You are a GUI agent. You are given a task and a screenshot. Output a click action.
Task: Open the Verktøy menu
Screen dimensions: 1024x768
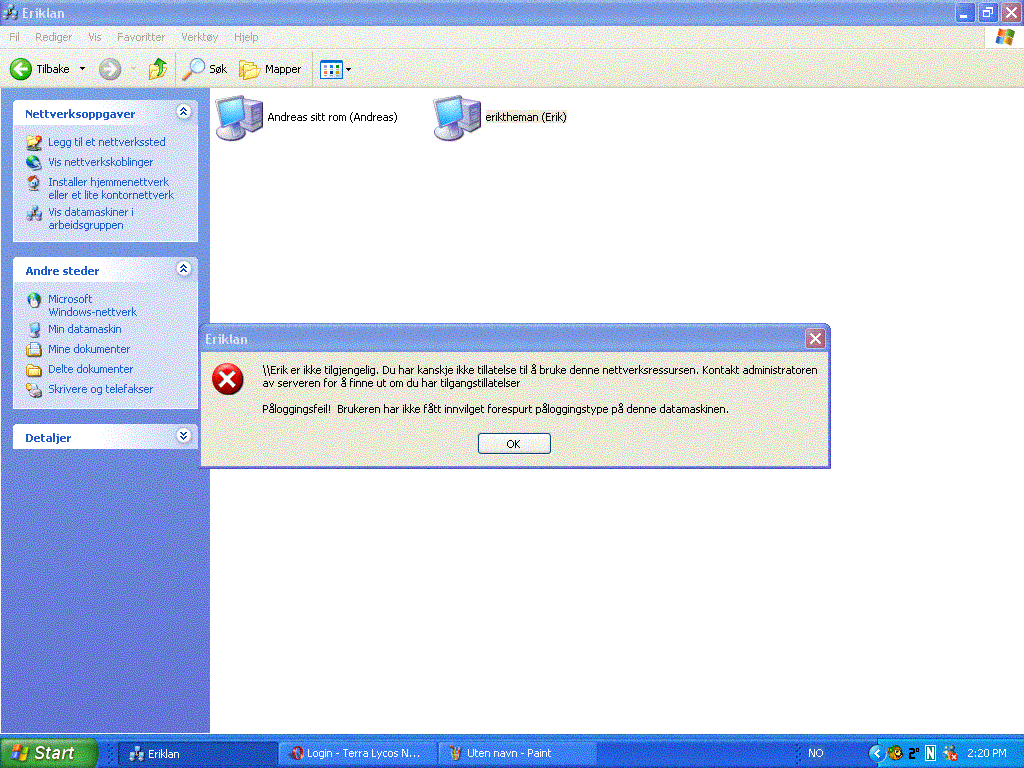[x=200, y=37]
